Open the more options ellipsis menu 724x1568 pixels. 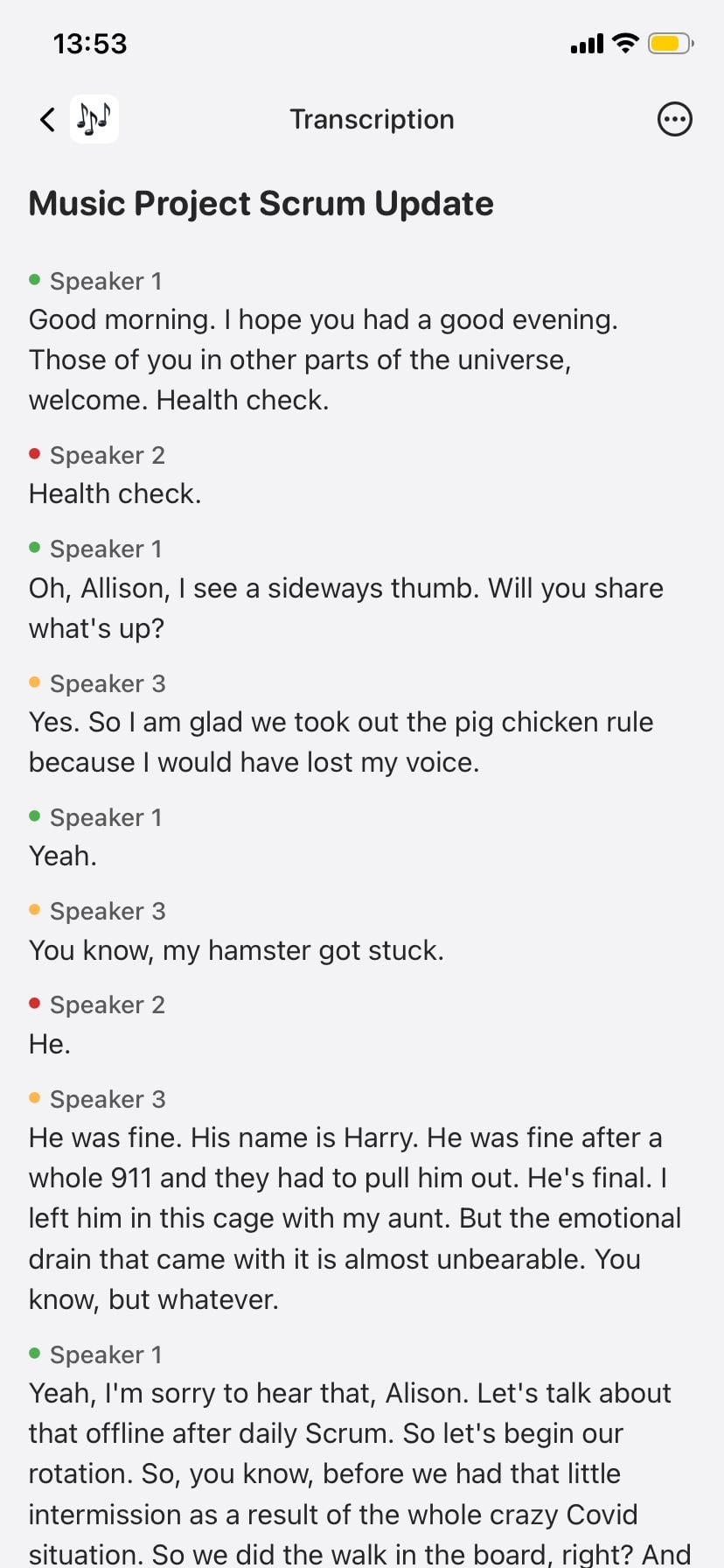[x=674, y=119]
